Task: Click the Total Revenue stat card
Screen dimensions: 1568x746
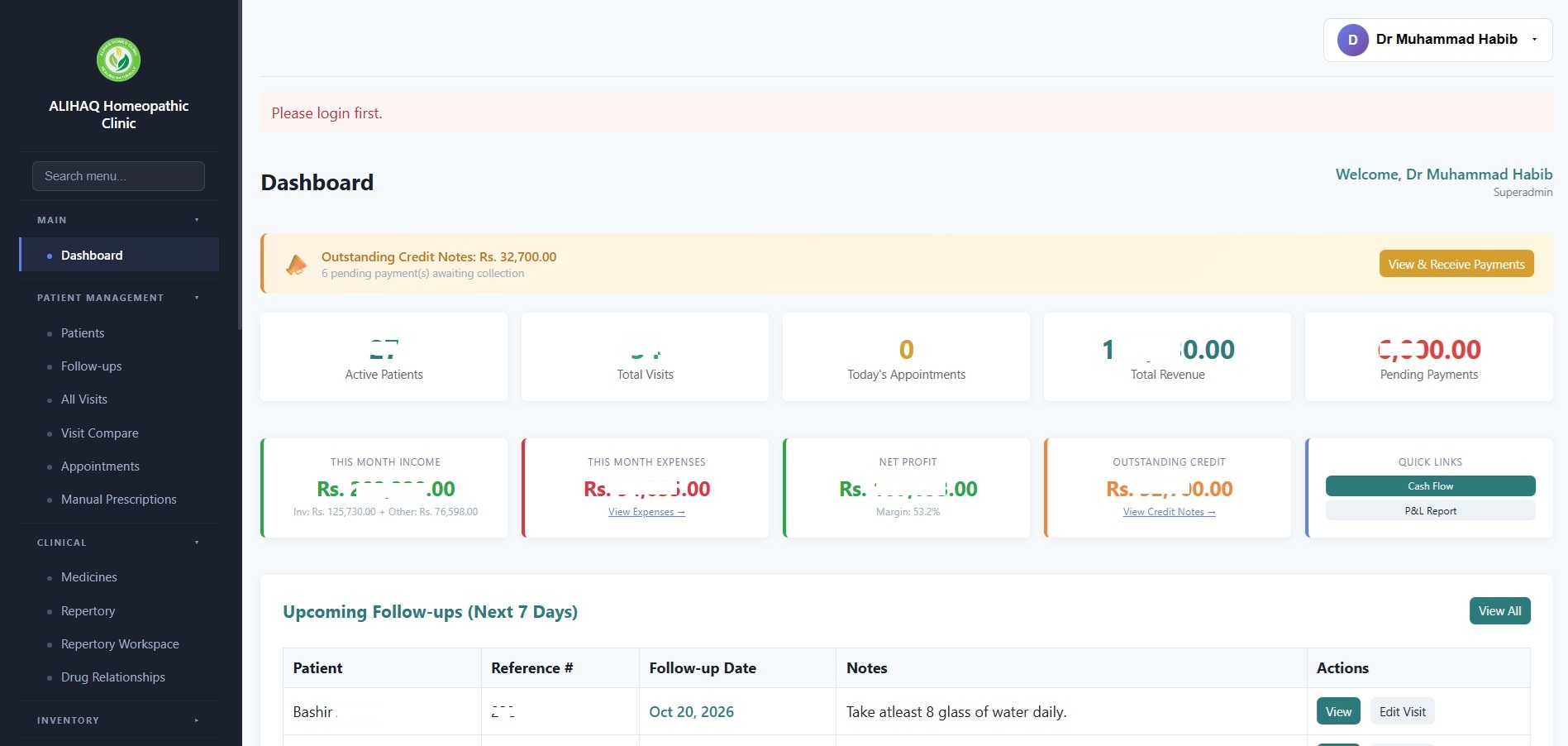Action: [1167, 357]
